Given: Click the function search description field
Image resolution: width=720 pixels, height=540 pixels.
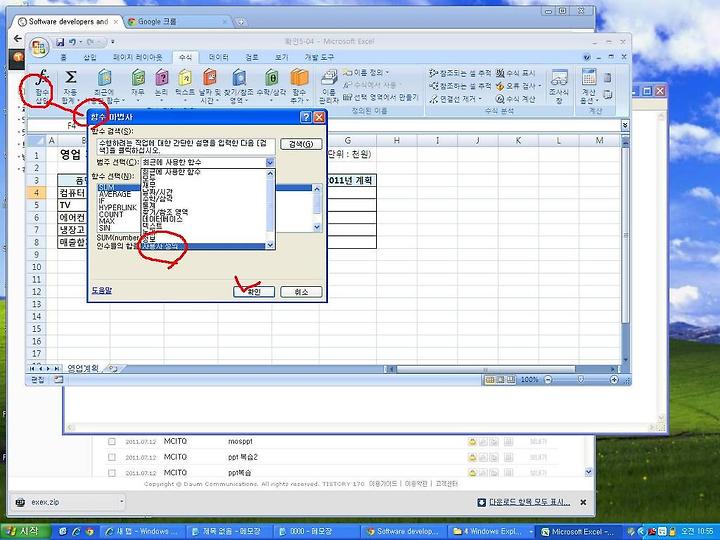Looking at the screenshot, I should click(x=186, y=146).
